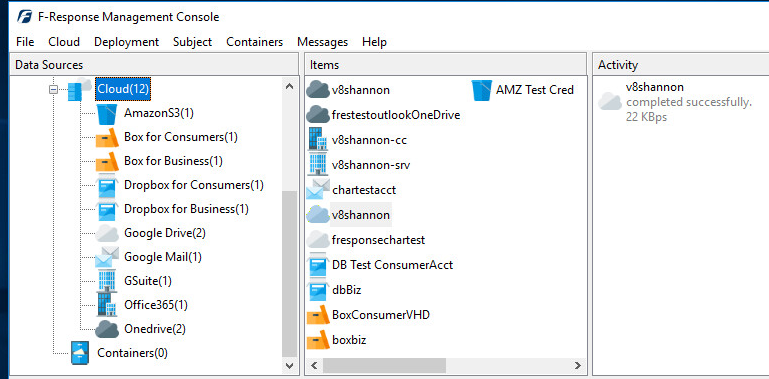The image size is (769, 379).
Task: Click the dbBiz Dropbox icon
Action: 318,290
